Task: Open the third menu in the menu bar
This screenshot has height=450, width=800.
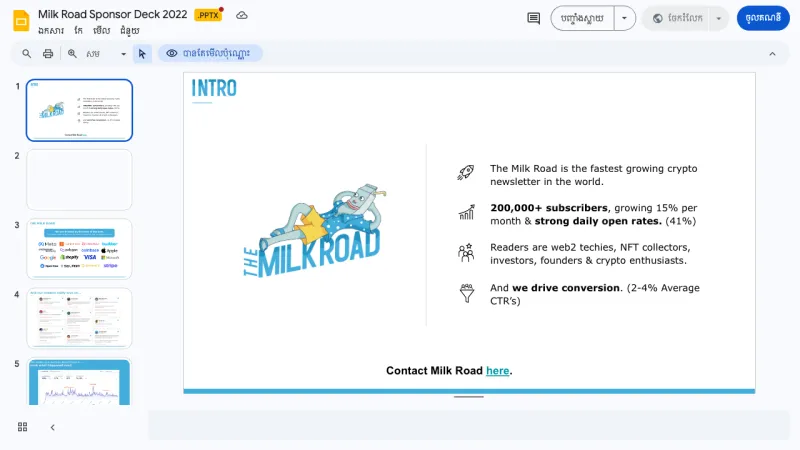Action: [x=102, y=31]
